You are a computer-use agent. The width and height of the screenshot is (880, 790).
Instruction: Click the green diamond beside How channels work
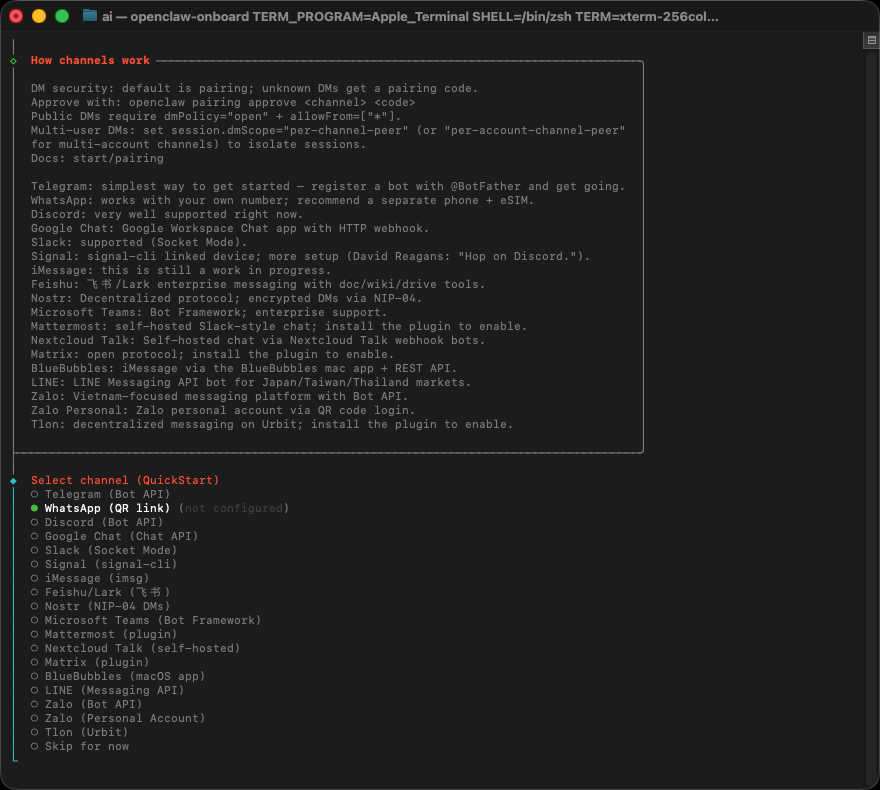[13, 61]
